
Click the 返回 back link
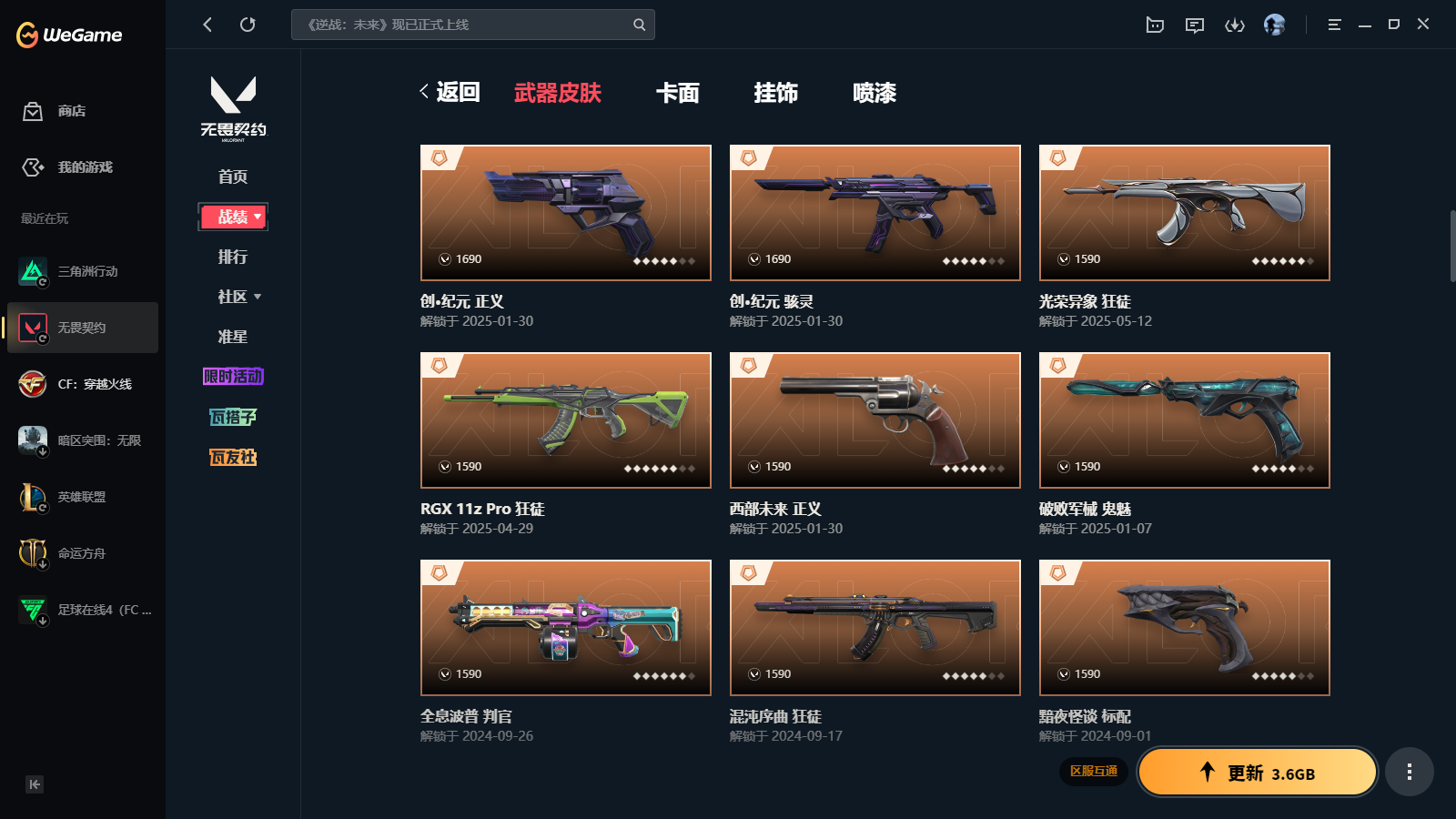point(450,92)
